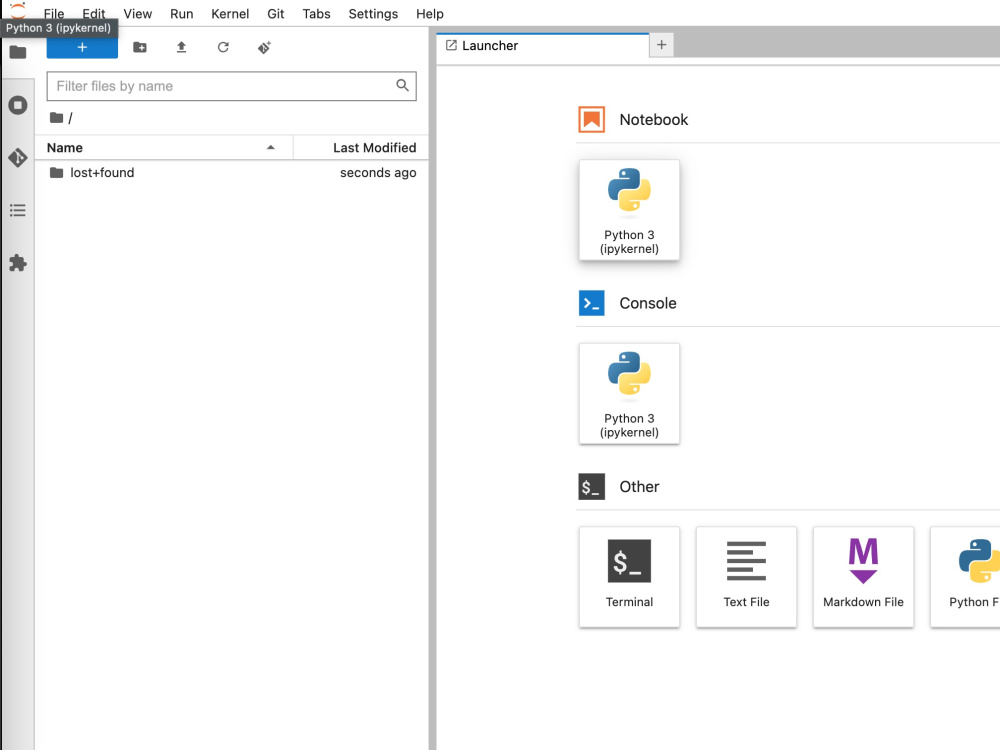Add a new tab next to Launcher
1000x750 pixels.
pos(661,45)
